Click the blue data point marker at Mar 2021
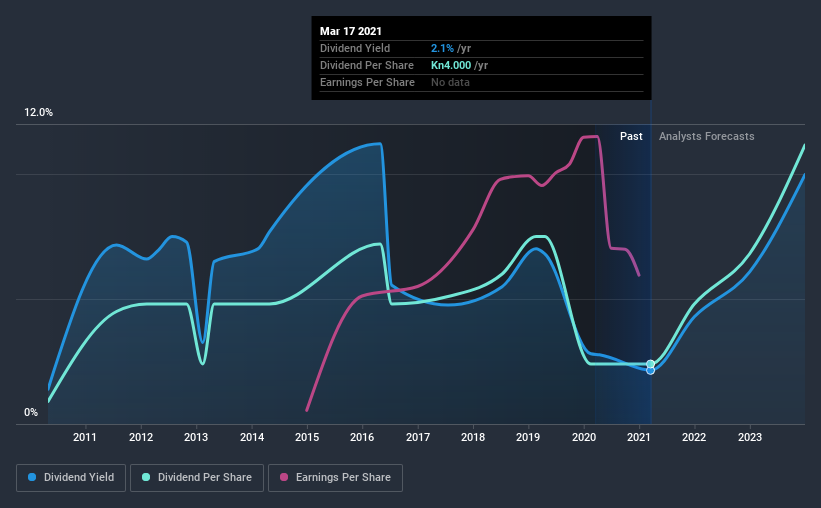This screenshot has height=508, width=821. pyautogui.click(x=650, y=371)
